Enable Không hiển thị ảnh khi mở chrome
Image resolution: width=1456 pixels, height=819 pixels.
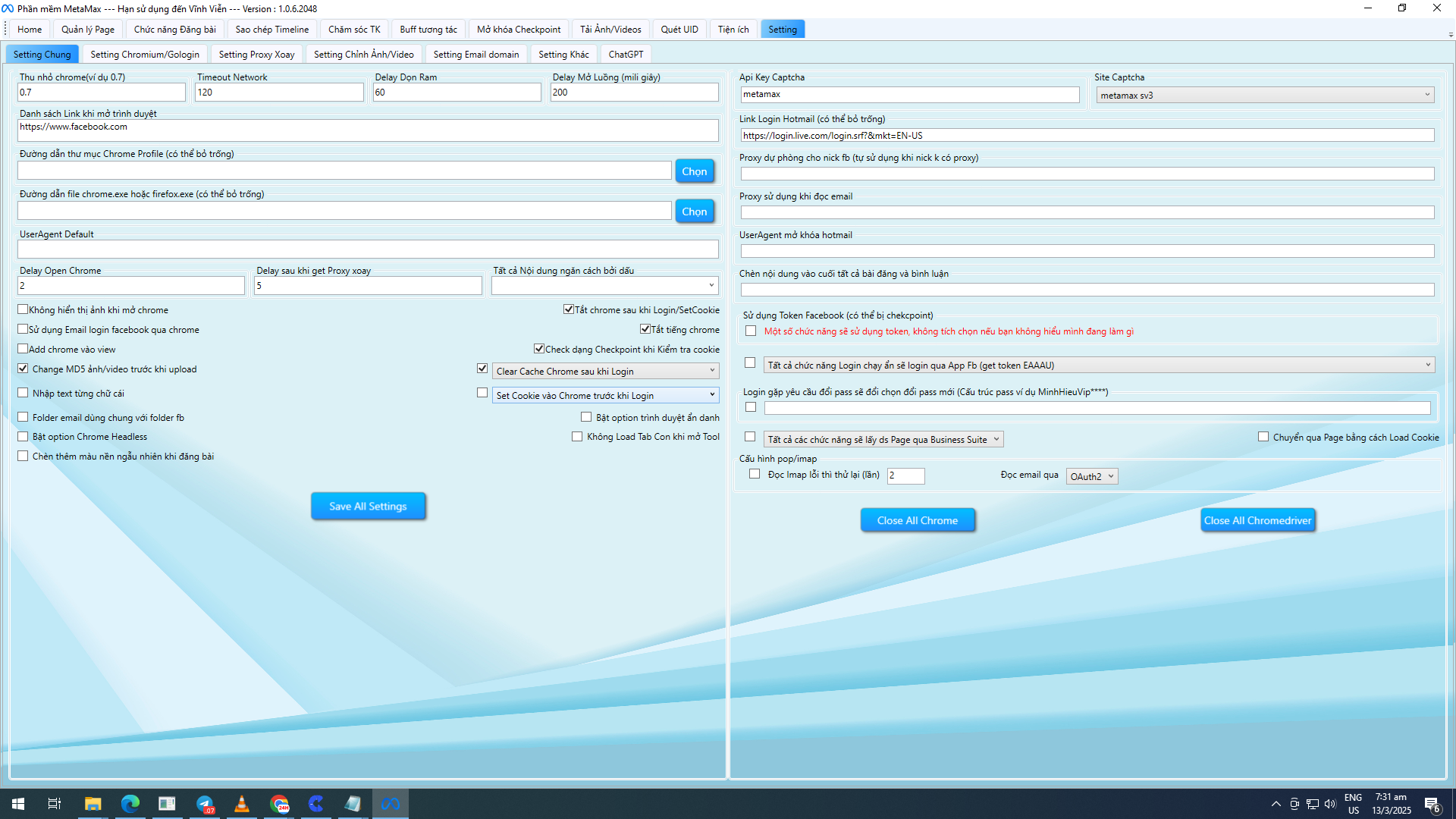coord(23,309)
